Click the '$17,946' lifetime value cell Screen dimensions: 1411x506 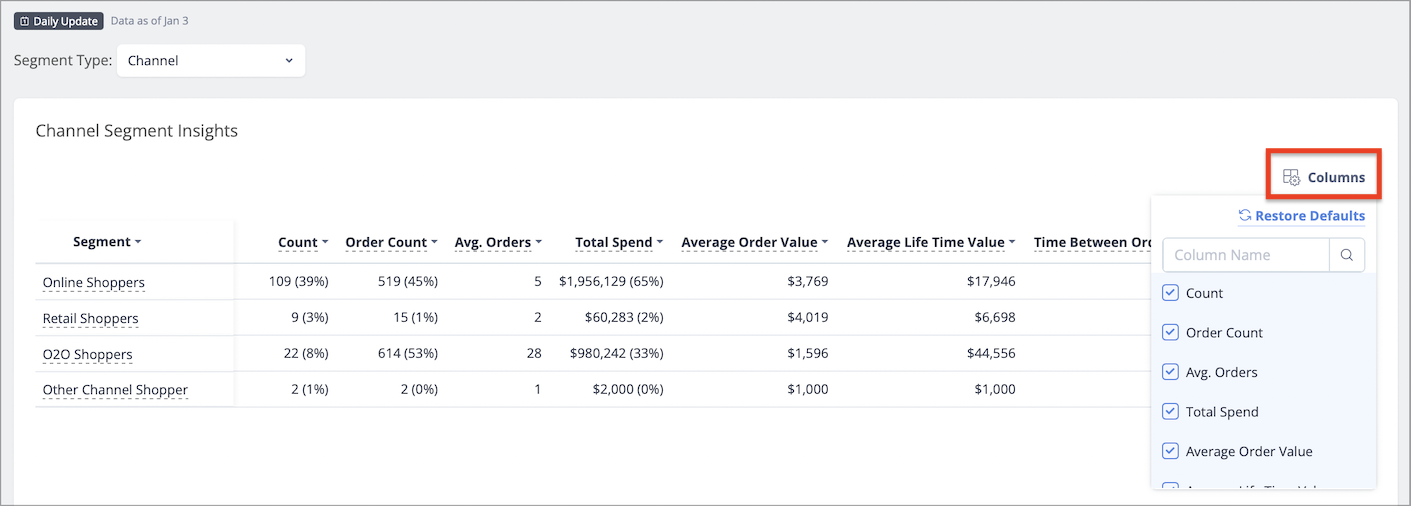coord(991,281)
